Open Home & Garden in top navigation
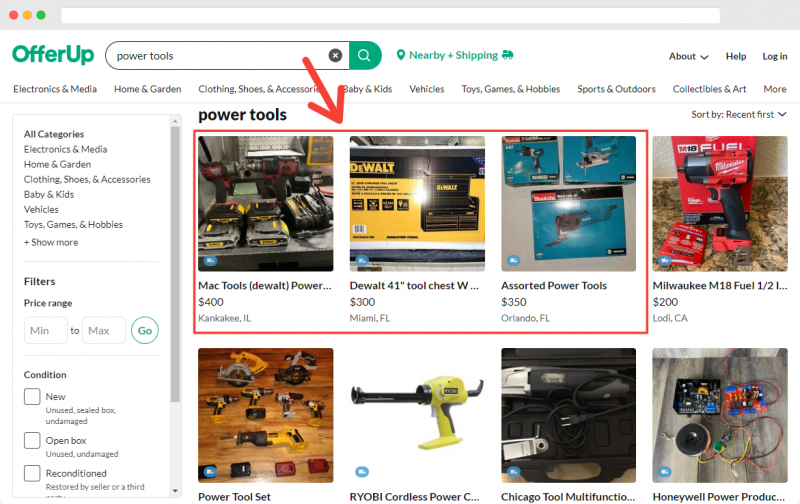 [x=147, y=89]
